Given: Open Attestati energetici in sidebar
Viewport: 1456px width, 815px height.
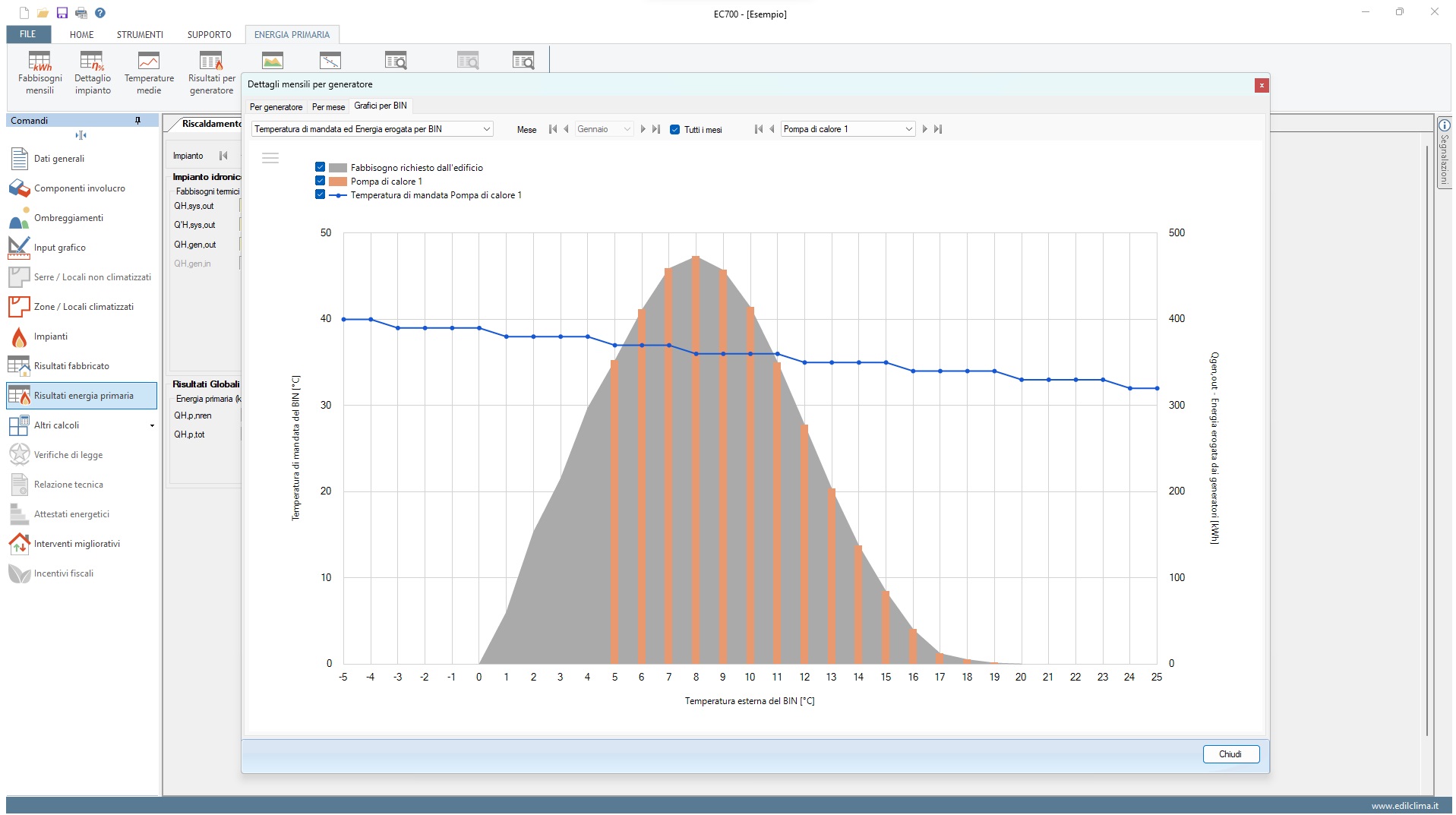Looking at the screenshot, I should 81,514.
